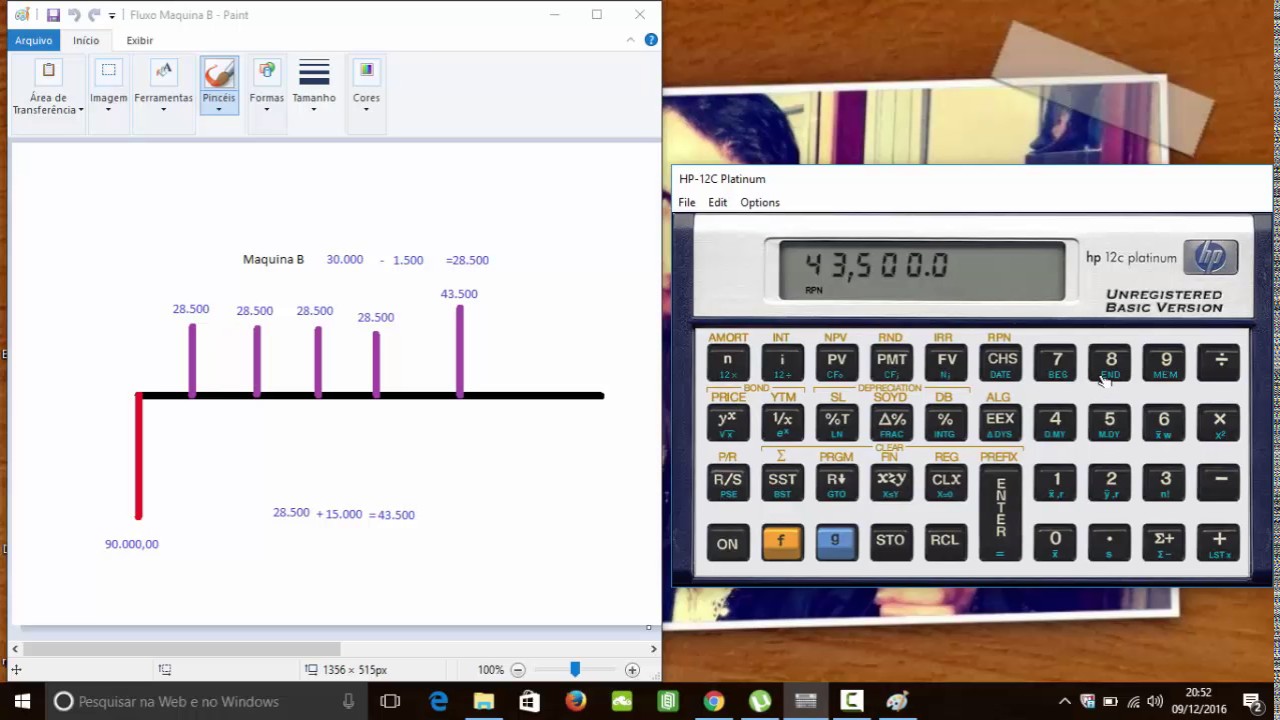1280x720 pixels.
Task: Open the Customize Quick Access Toolbar arrow
Action: tap(112, 16)
